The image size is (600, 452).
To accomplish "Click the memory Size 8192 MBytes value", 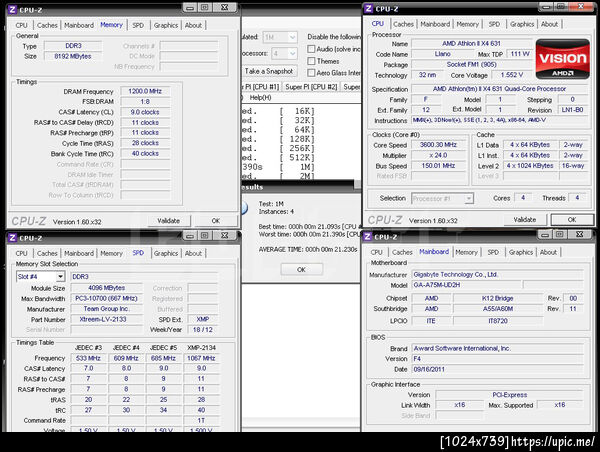I will [73, 56].
